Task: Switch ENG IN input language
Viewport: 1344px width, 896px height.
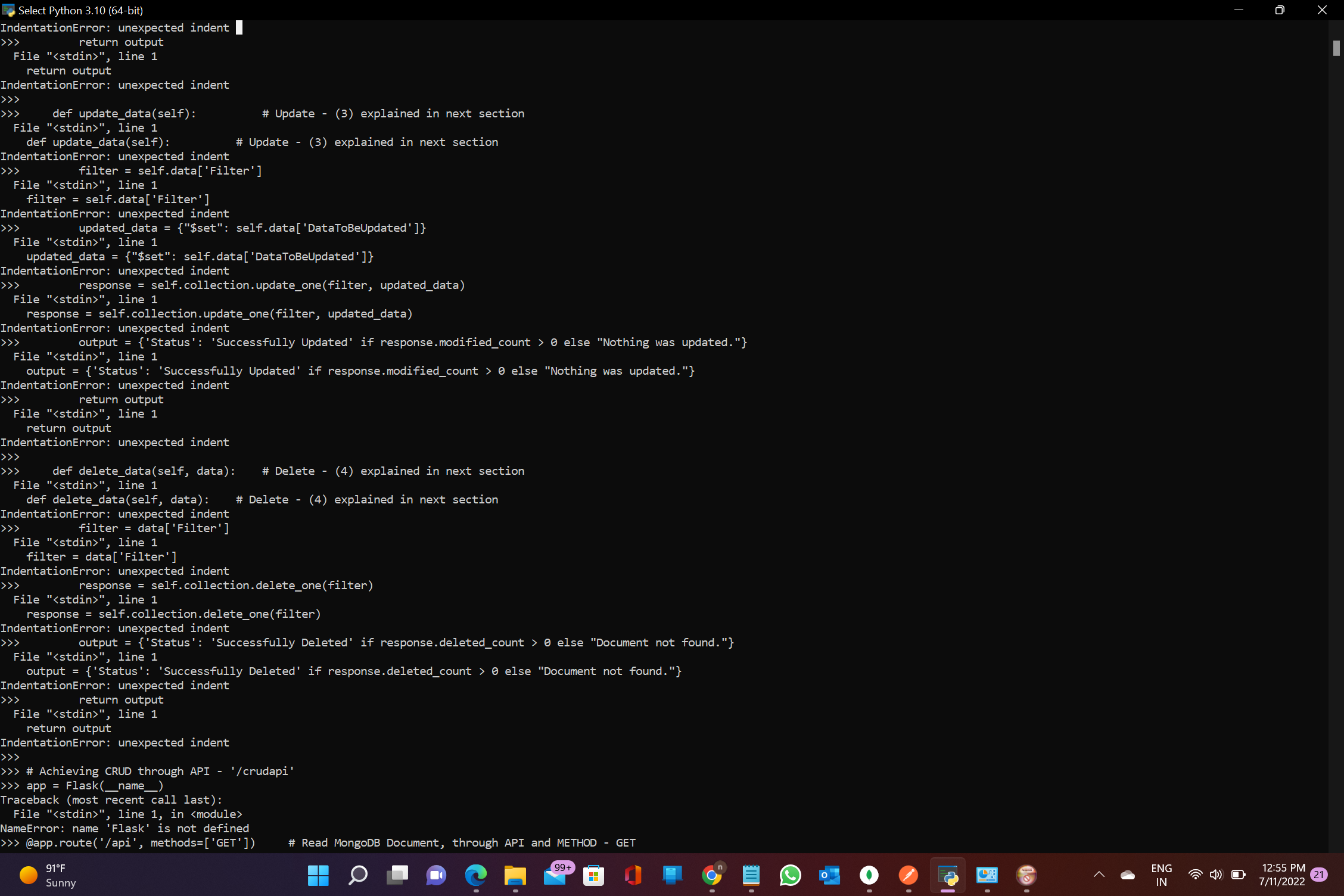Action: [1161, 875]
